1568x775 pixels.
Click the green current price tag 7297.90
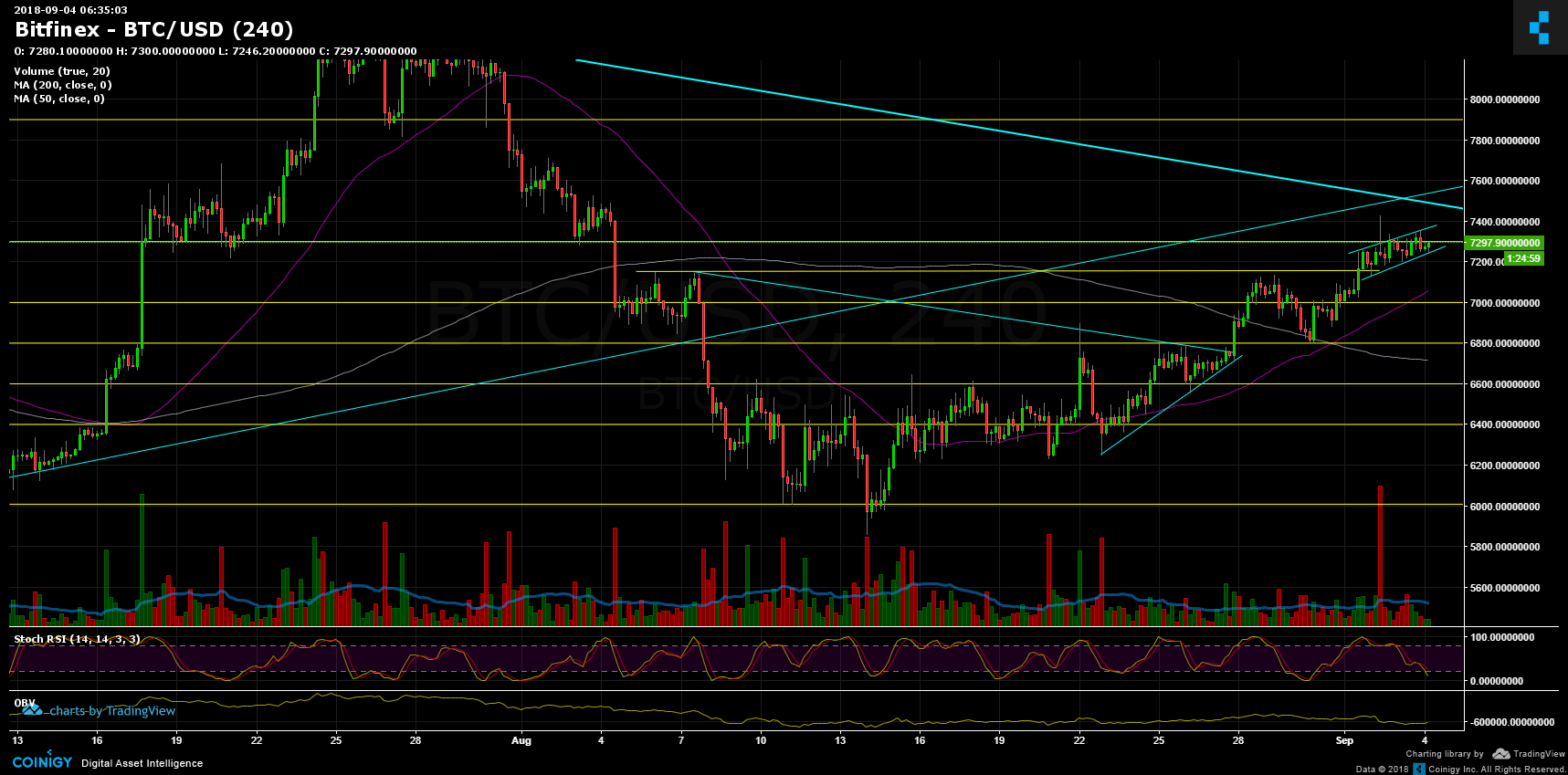(1503, 243)
